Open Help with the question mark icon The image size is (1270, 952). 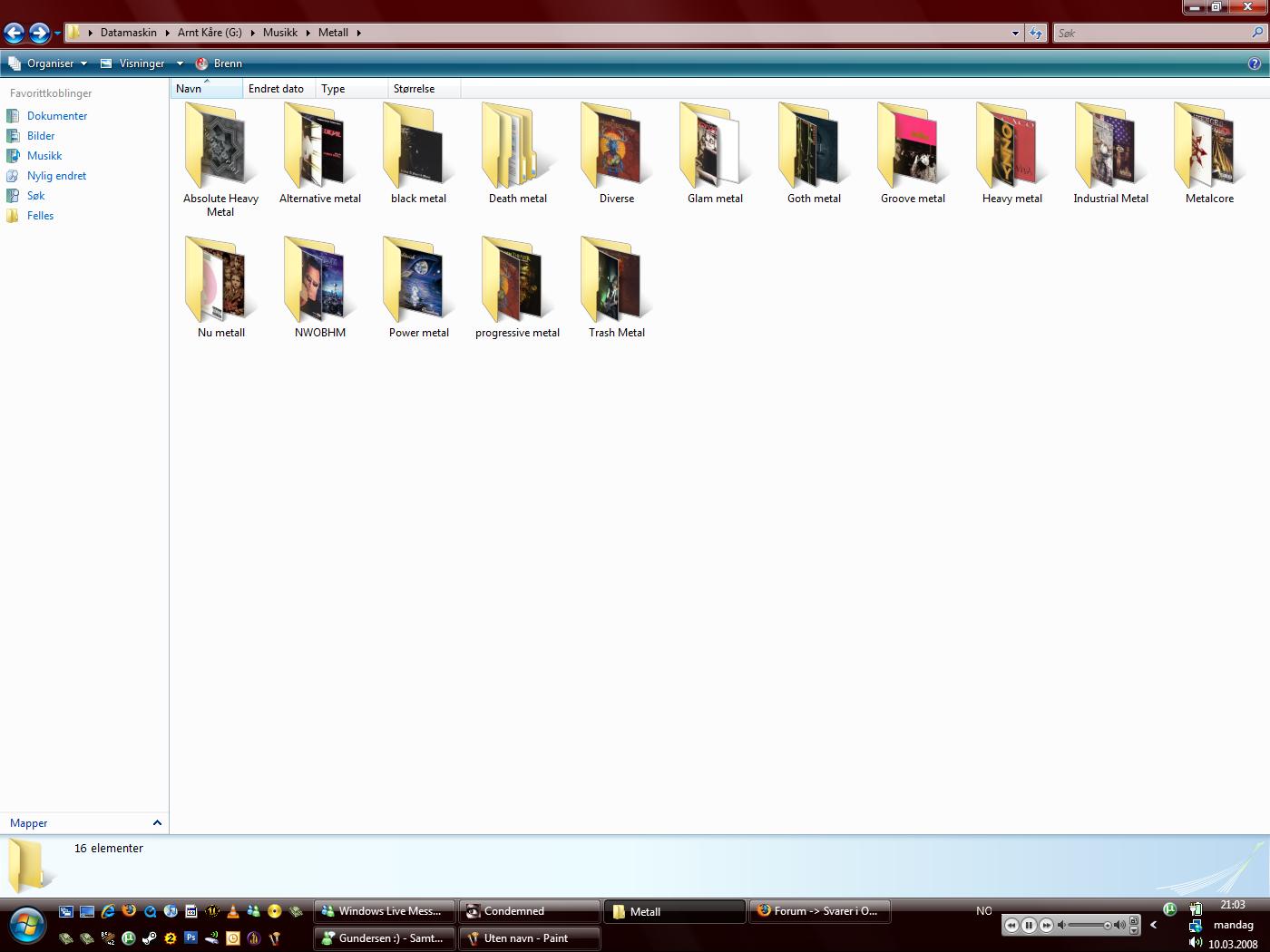1255,63
